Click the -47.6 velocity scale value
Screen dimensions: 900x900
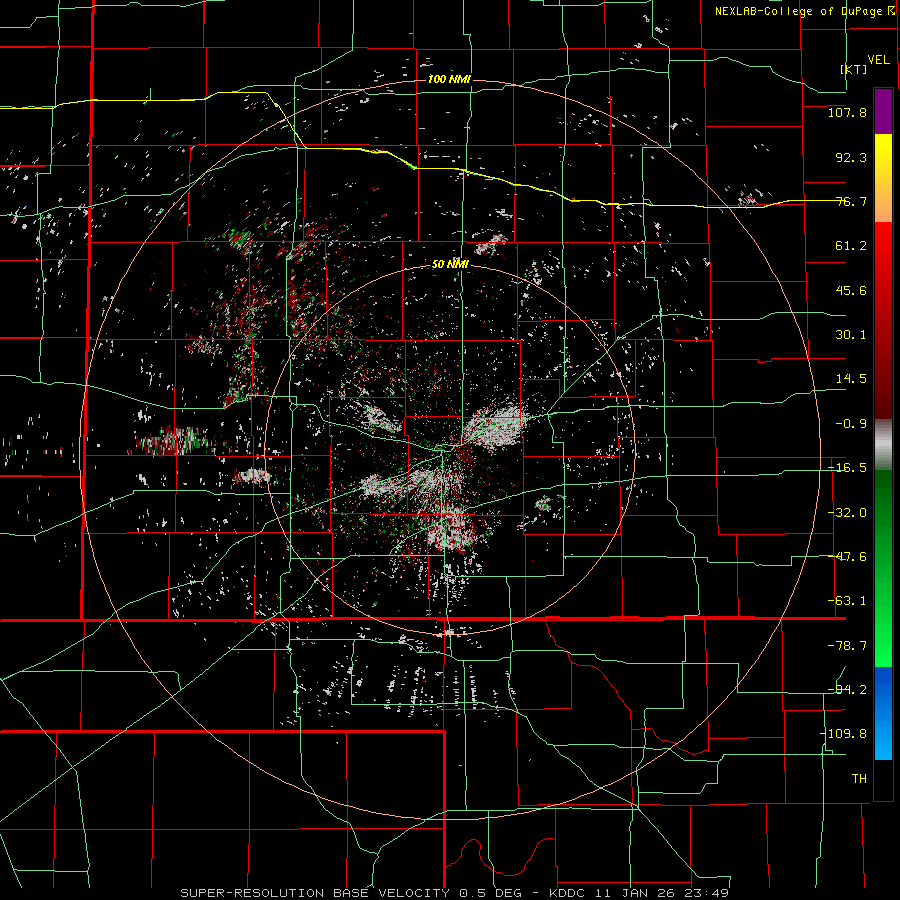click(x=847, y=557)
